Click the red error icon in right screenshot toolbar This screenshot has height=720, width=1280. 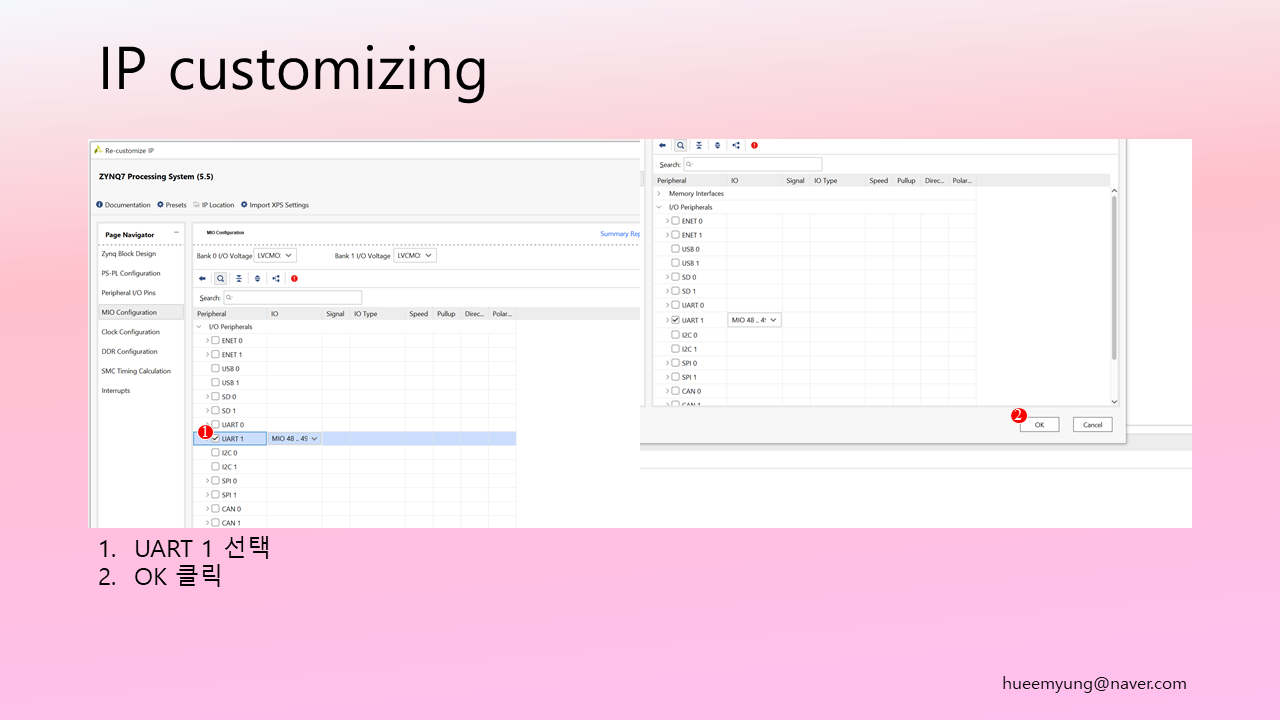[754, 145]
